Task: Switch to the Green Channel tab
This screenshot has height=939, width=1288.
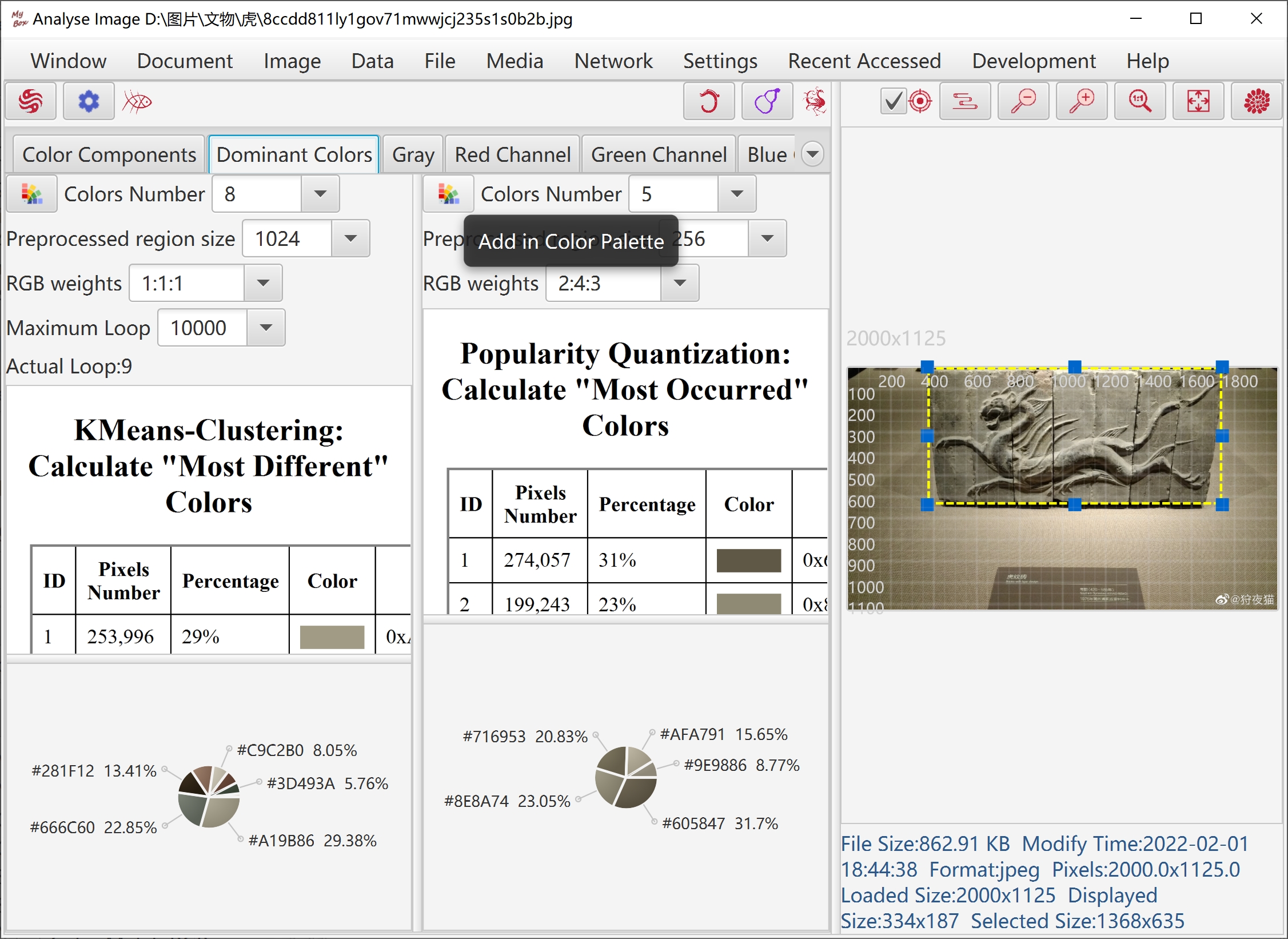Action: [x=659, y=154]
